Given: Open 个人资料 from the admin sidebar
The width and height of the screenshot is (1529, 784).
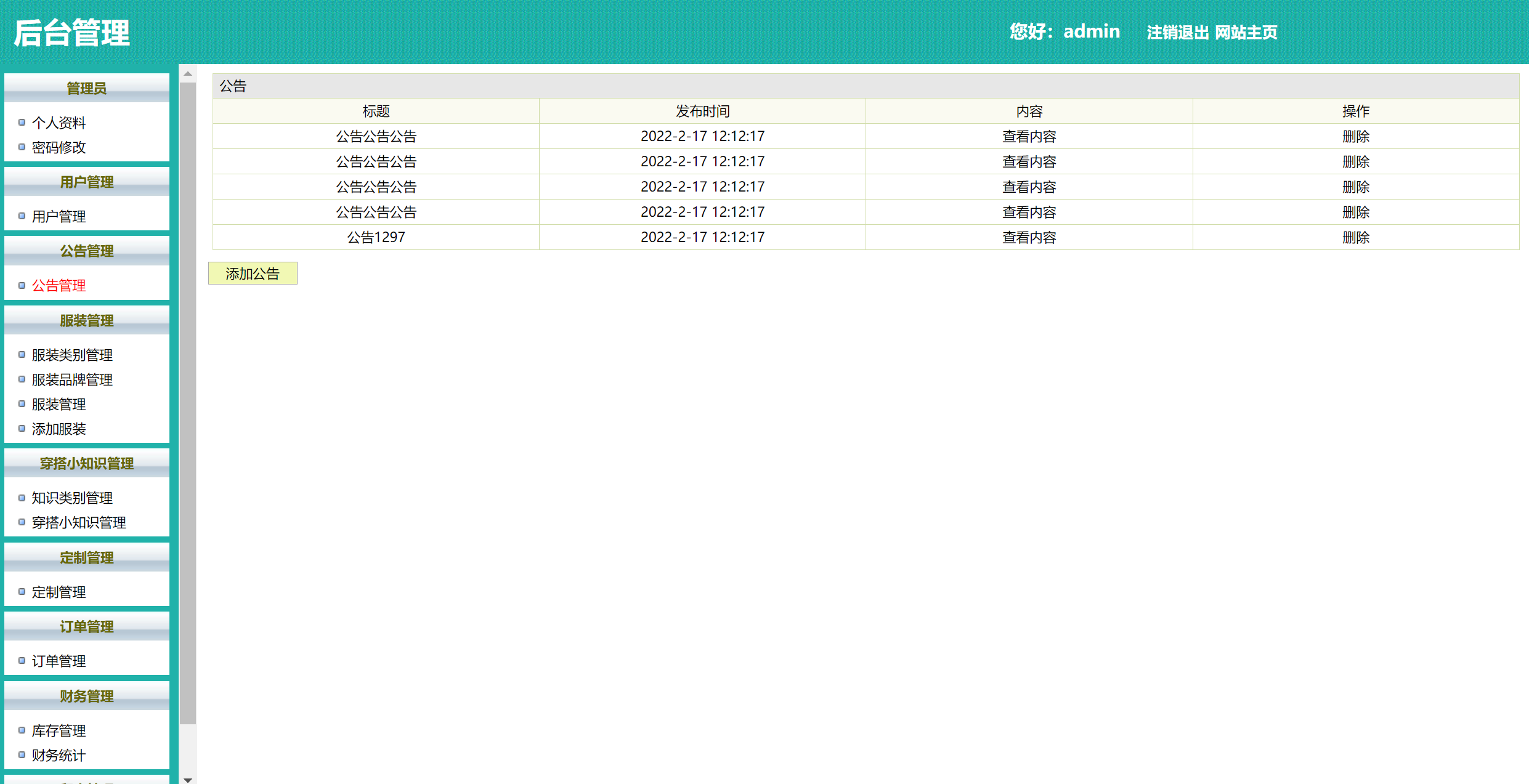Looking at the screenshot, I should point(59,123).
